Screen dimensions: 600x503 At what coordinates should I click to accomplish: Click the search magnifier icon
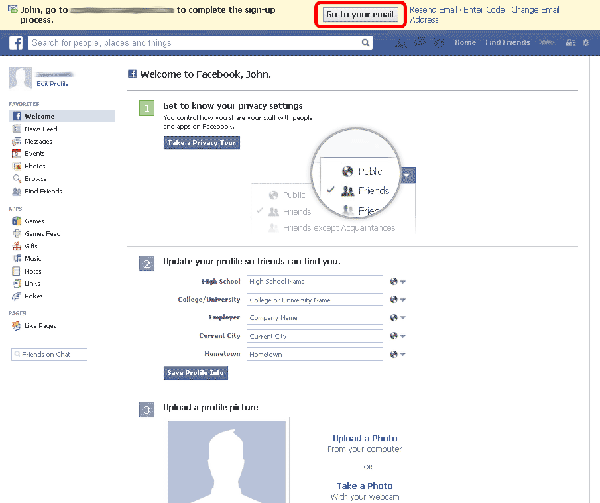[365, 42]
